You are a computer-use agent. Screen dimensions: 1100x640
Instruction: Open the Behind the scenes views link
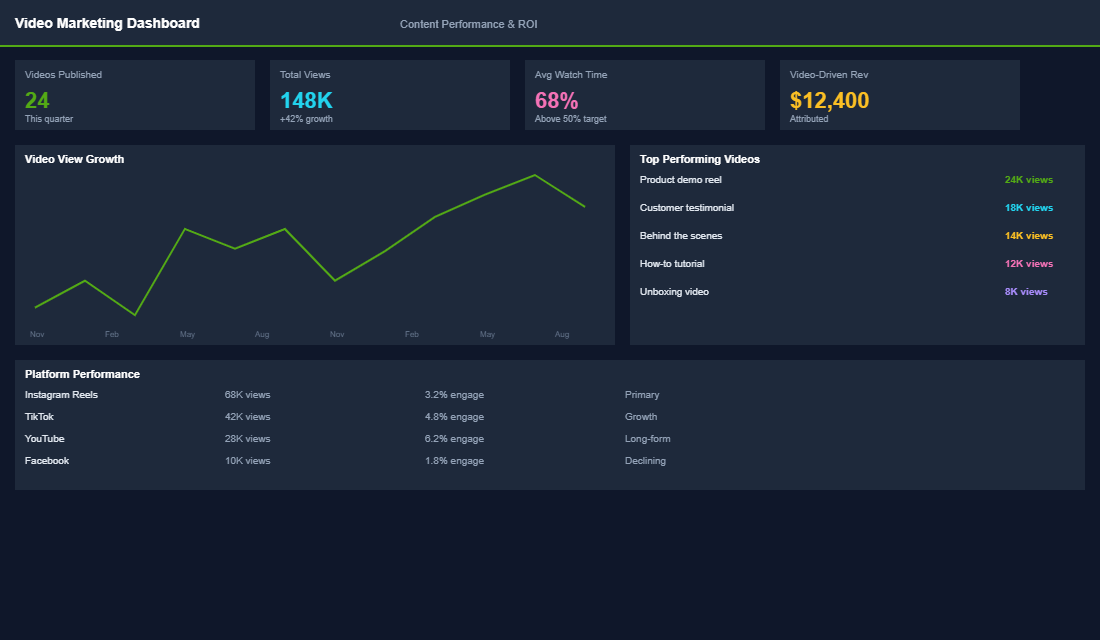tap(1028, 235)
